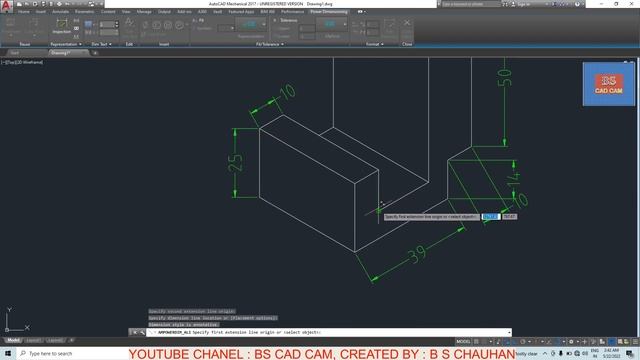
Task: Toggle grid display in status bar
Action: pos(476,342)
